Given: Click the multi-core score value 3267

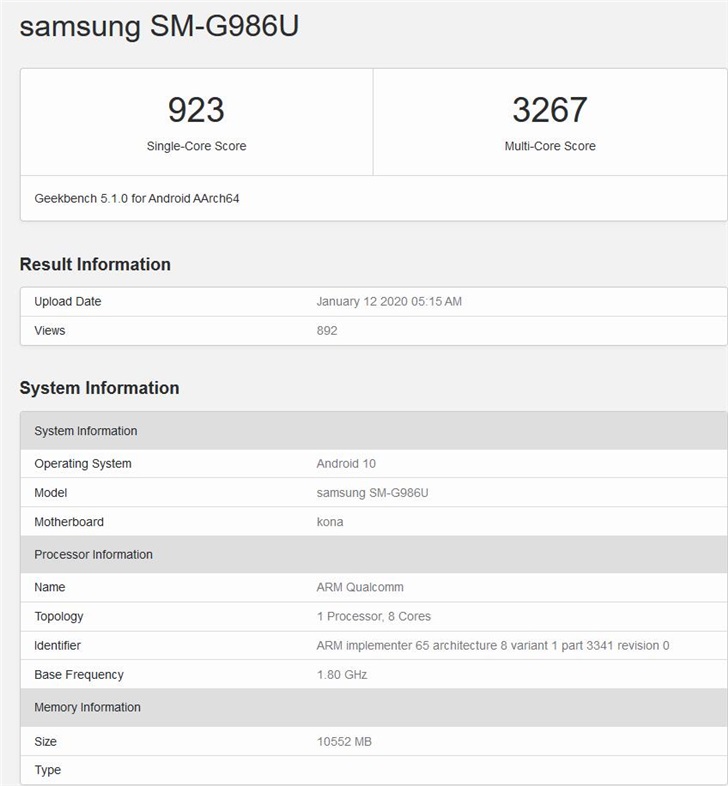Looking at the screenshot, I should [x=549, y=110].
